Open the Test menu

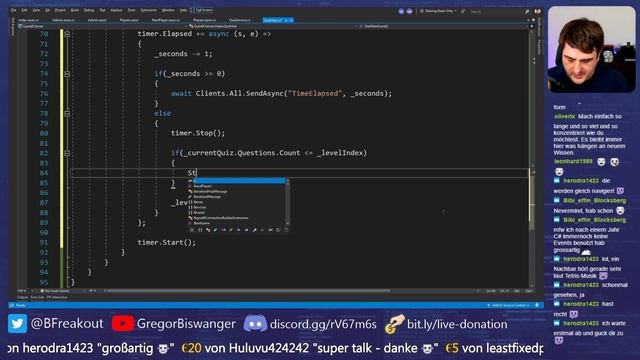102,10
